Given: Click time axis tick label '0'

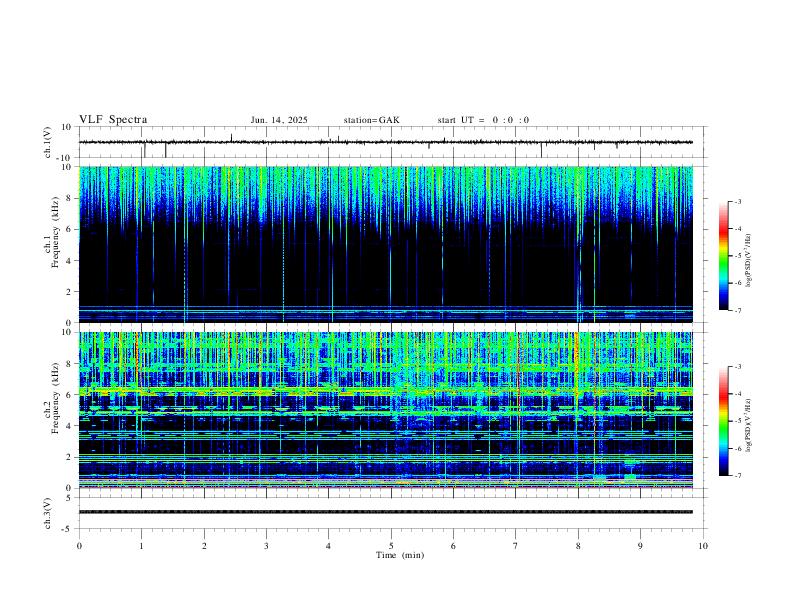Looking at the screenshot, I should click(x=79, y=546).
